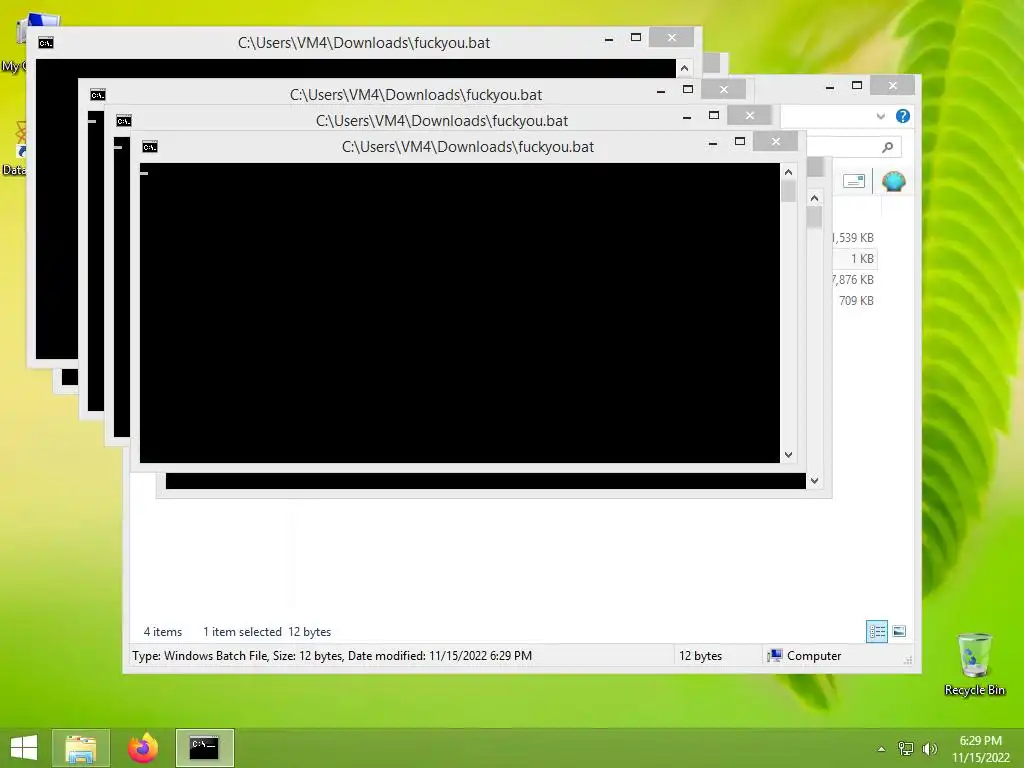Click the cmd icon of third fuckyou.bat window
This screenshot has width=1024, height=768.
click(97, 95)
